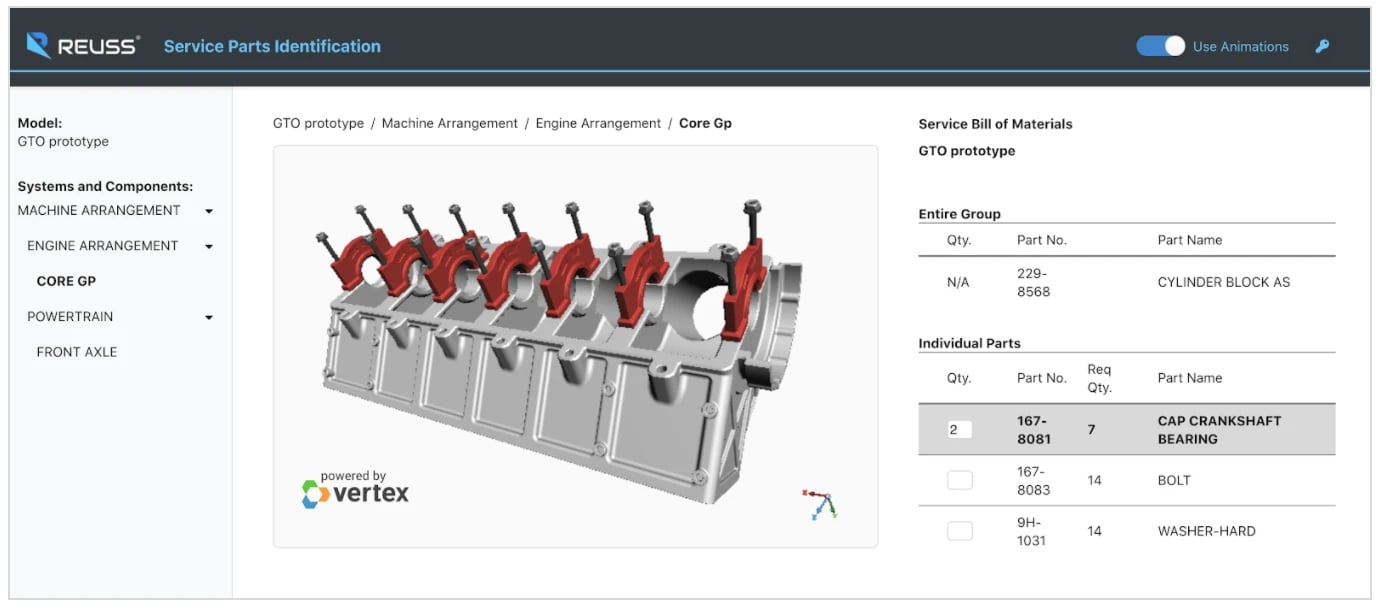Open GTO prototype from the breadcrumb
This screenshot has width=1378, height=606.
click(x=317, y=122)
